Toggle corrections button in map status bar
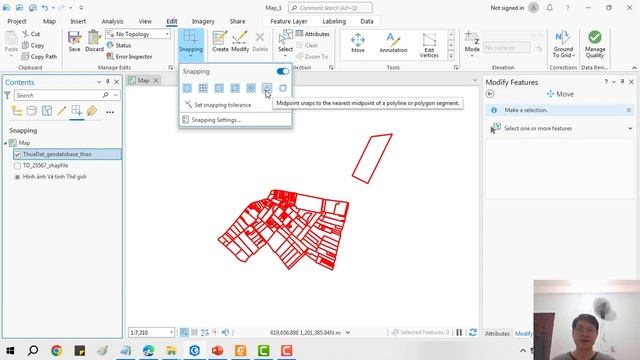The height and width of the screenshot is (360, 640). click(x=225, y=333)
